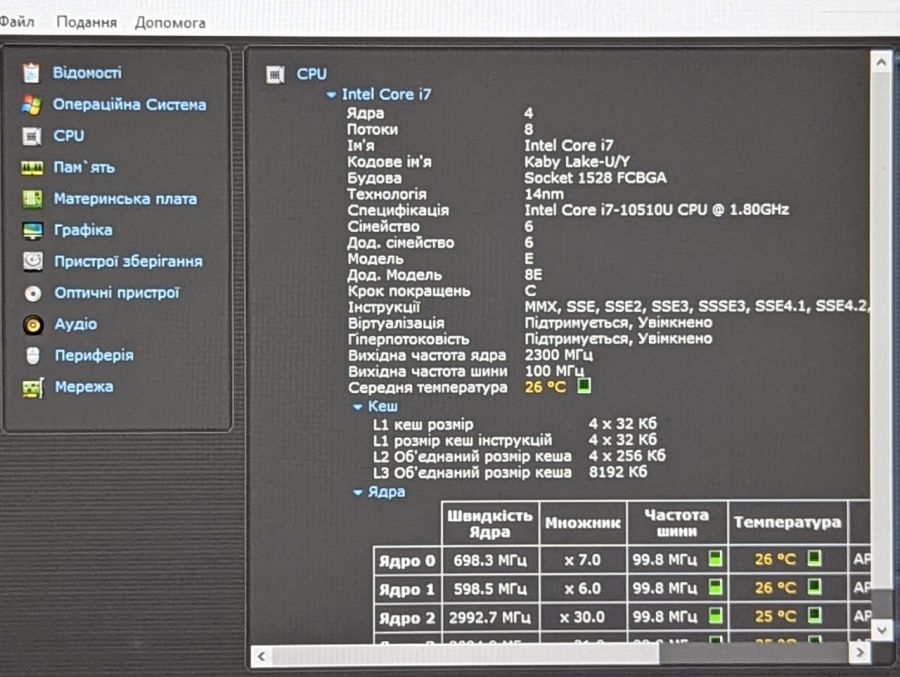This screenshot has width=900, height=677.
Task: Click the vertical scrollbar down arrow
Action: [882, 630]
